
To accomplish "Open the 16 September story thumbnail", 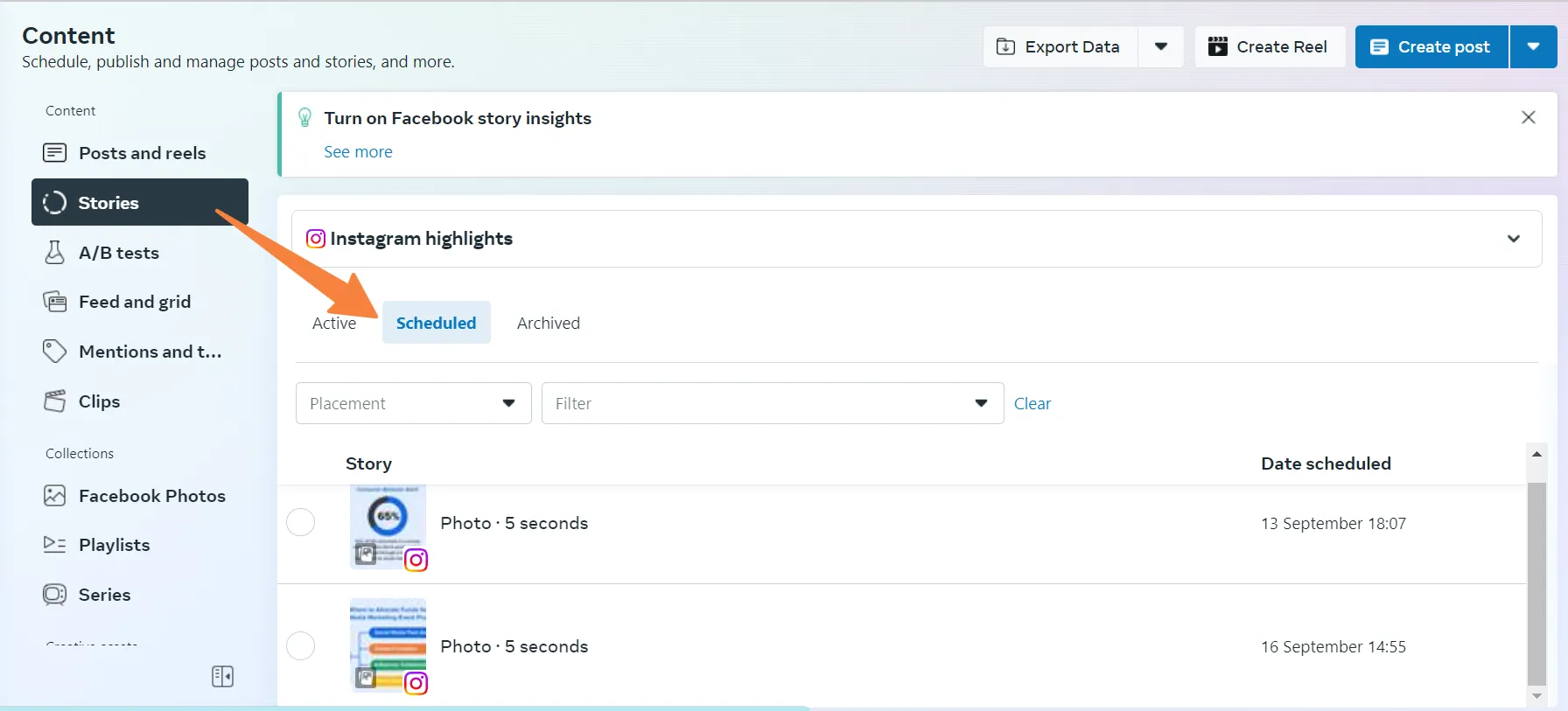I will 388,645.
